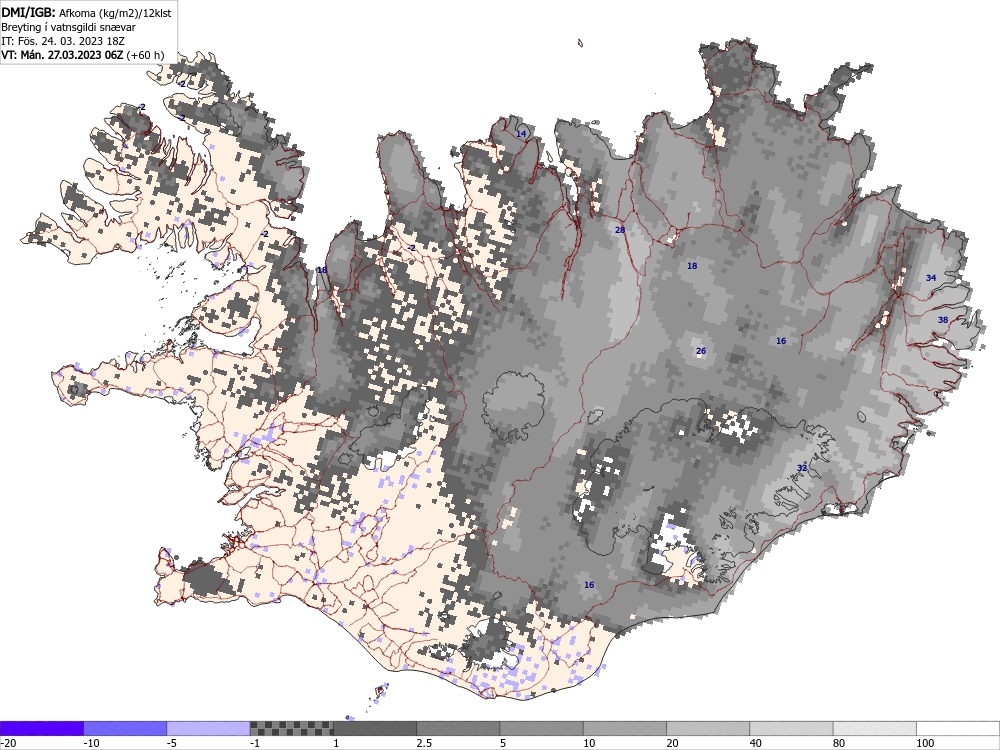Click the "Breyting í vatnsgildi snævar" subtitle
Image resolution: width=1000 pixels, height=750 pixels.
tap(68, 27)
